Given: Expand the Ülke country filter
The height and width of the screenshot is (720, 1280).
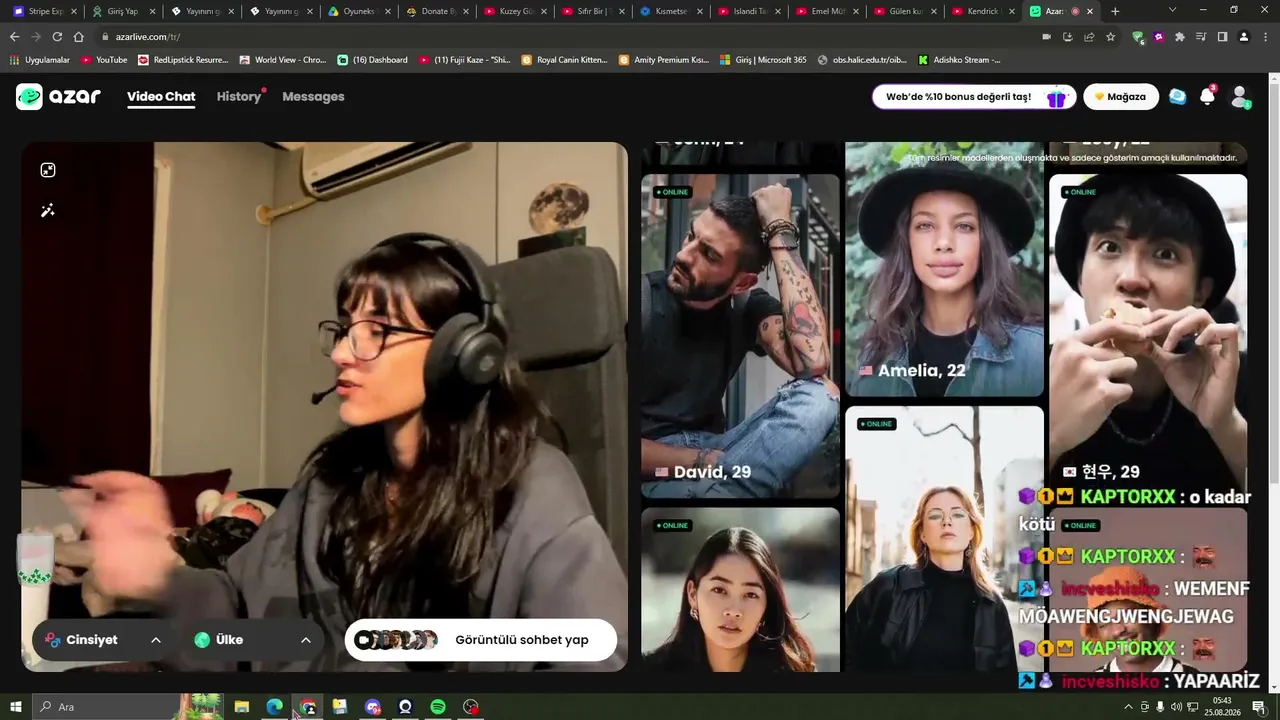Looking at the screenshot, I should click(x=253, y=640).
